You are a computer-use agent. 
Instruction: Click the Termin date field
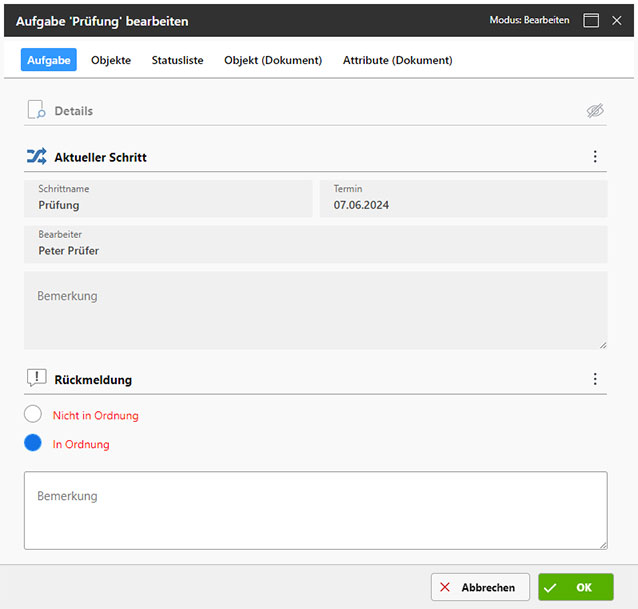coord(463,199)
